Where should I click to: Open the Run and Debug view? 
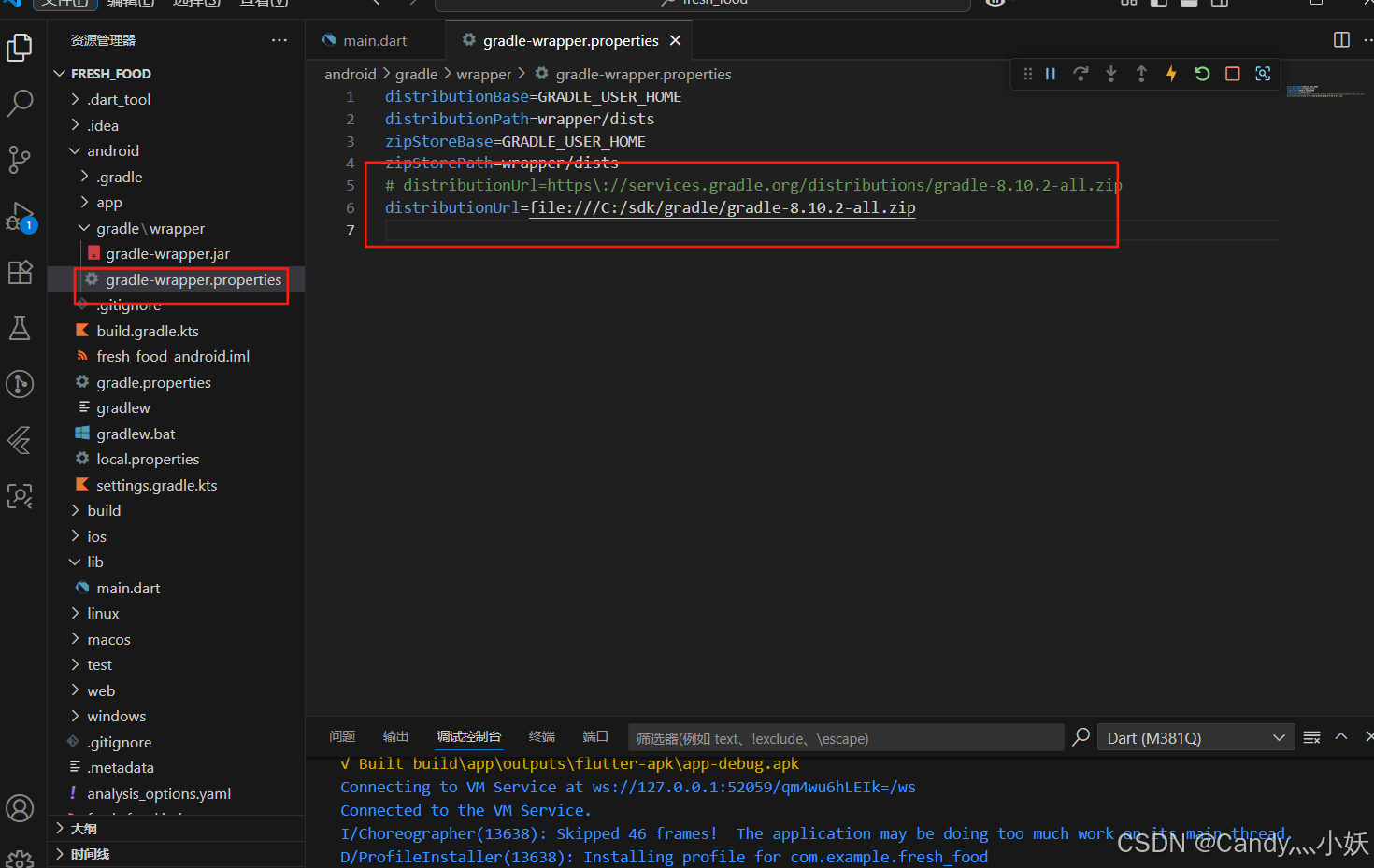coord(20,215)
